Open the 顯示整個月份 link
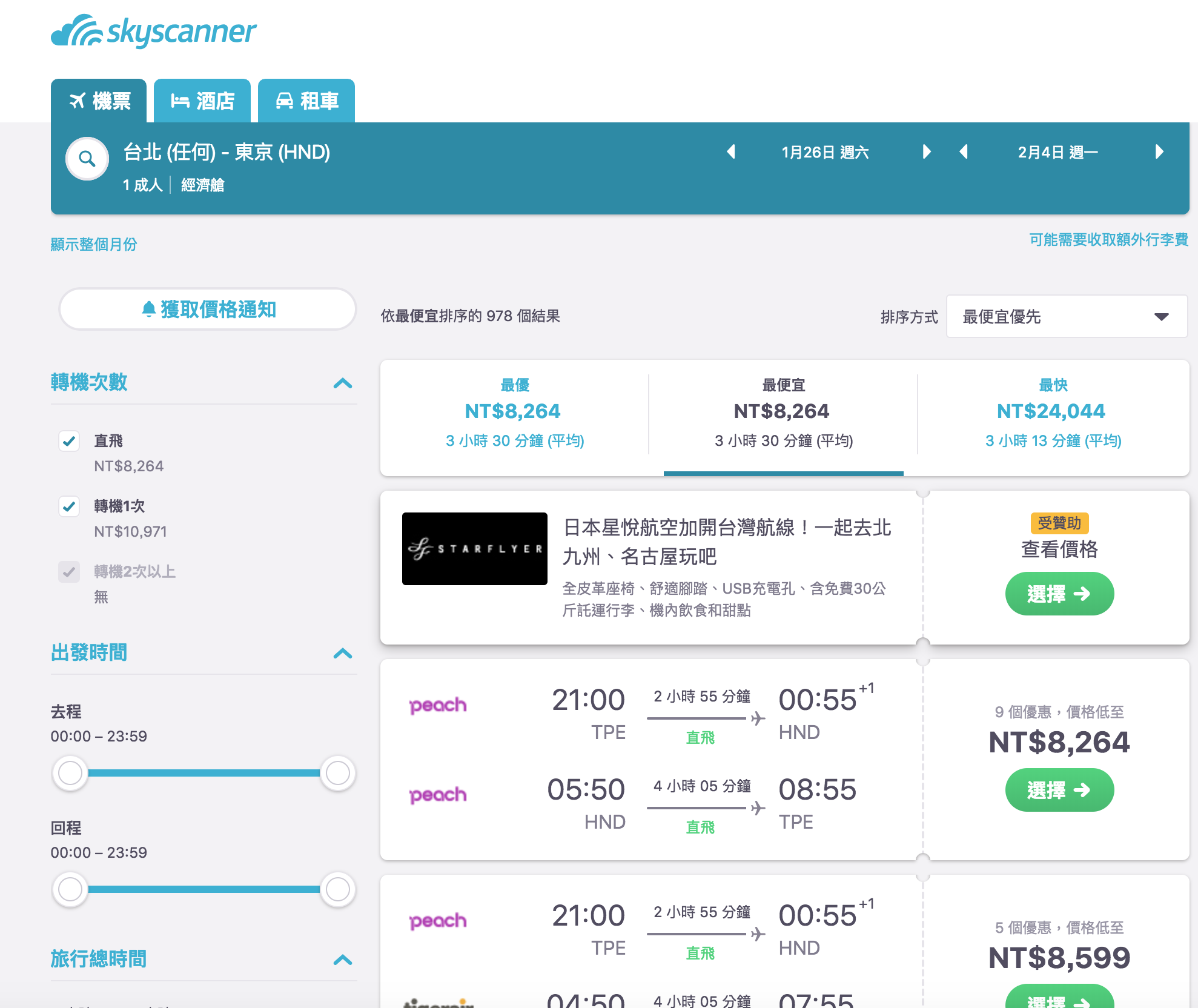 click(93, 244)
